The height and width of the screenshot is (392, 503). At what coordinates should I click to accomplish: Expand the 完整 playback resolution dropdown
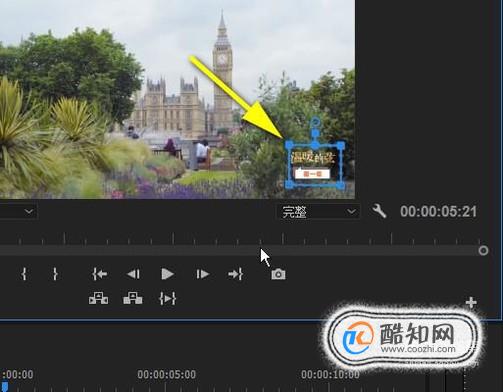(x=318, y=212)
